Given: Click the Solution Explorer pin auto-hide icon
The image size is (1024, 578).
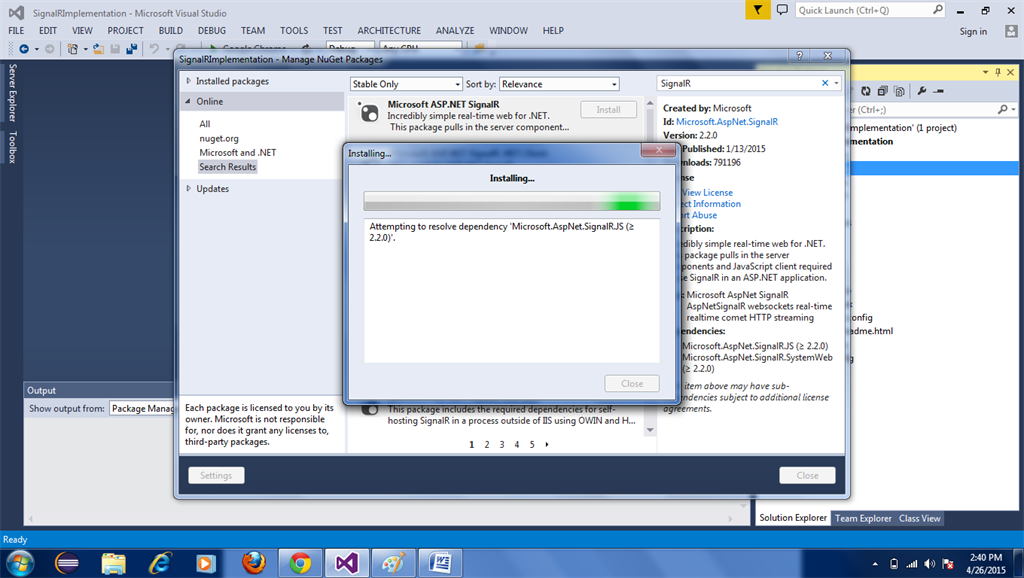Looking at the screenshot, I should [x=998, y=72].
